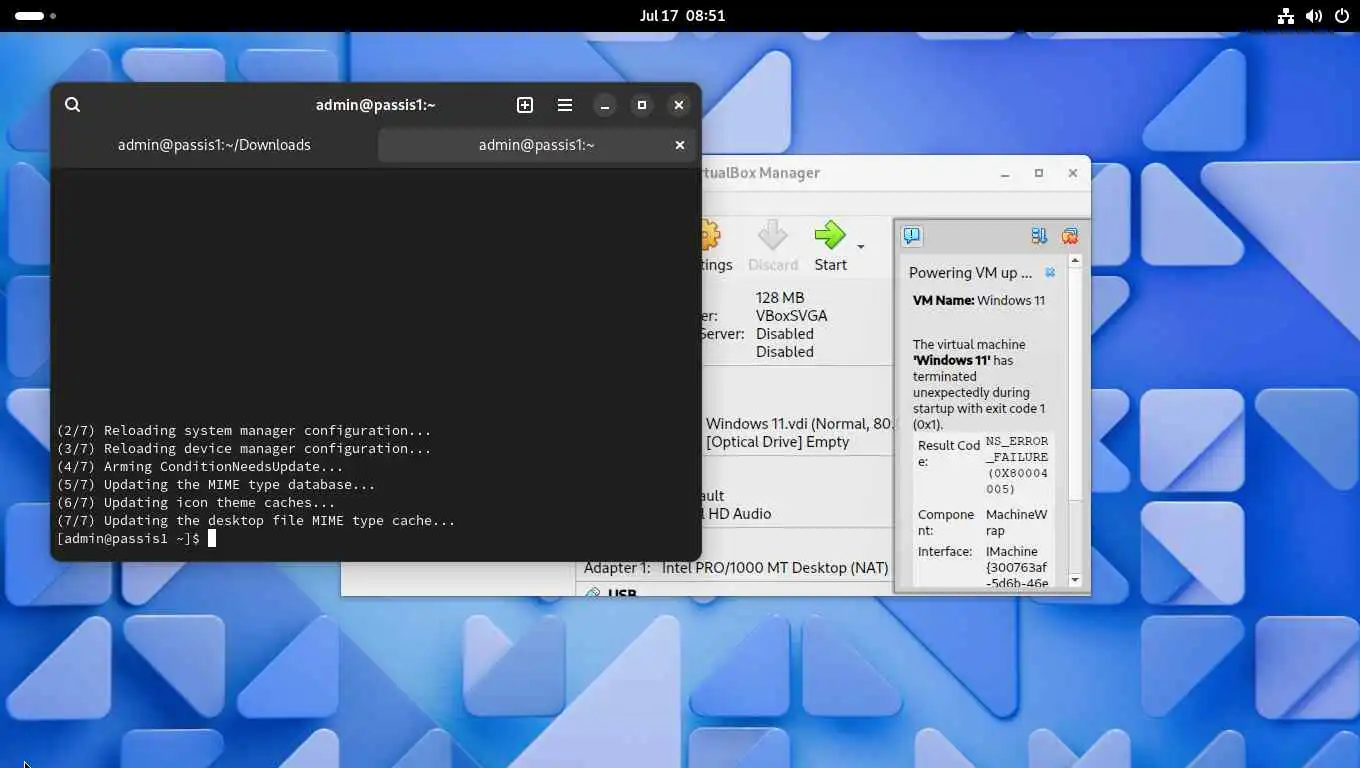The height and width of the screenshot is (768, 1360).
Task: Expand the Start button dropdown arrow
Action: [861, 246]
